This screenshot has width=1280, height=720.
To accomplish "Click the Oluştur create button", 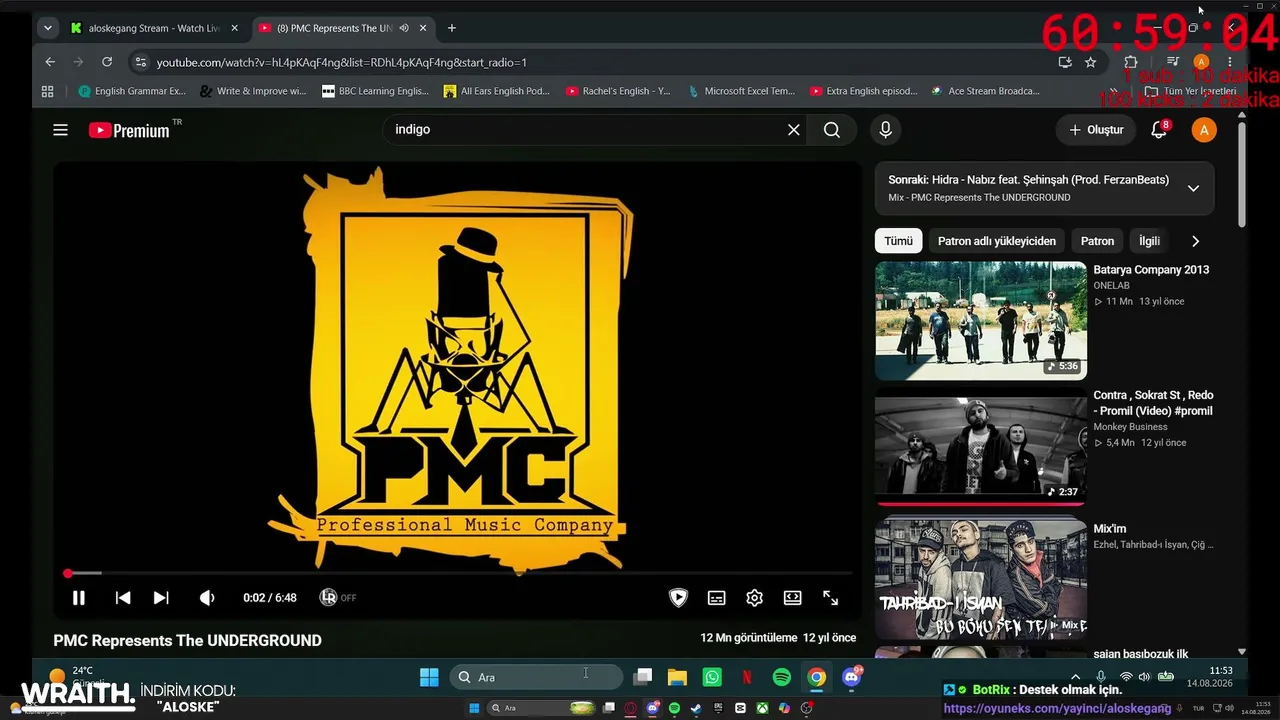I will coord(1096,130).
